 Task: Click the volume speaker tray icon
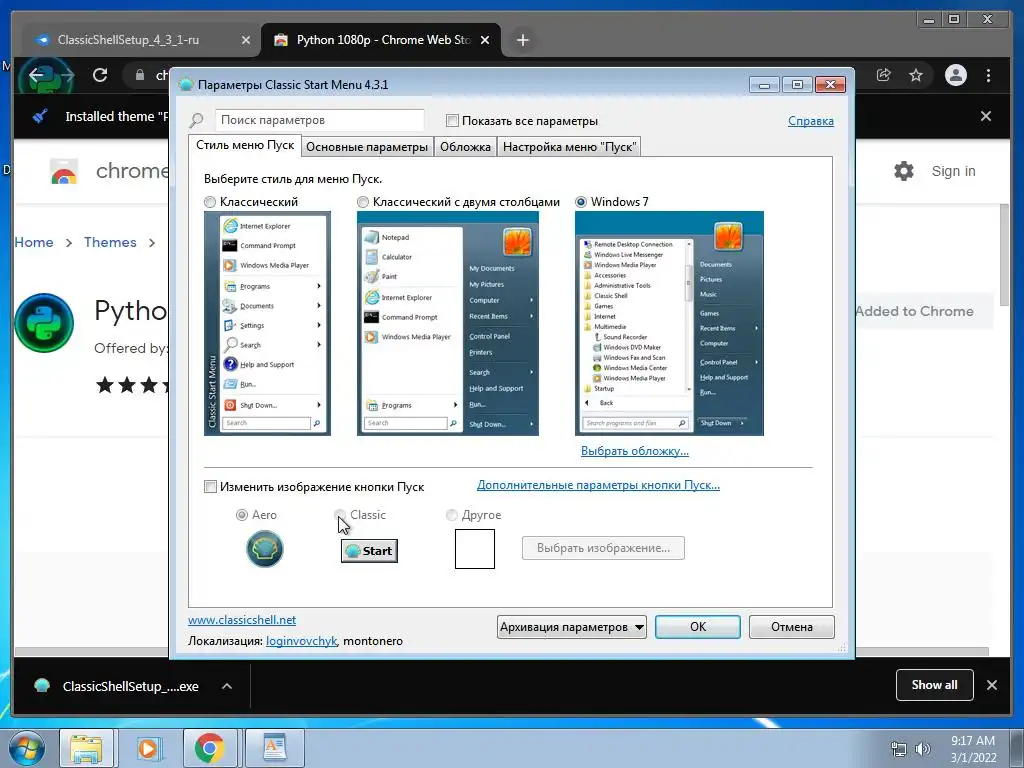tap(922, 749)
